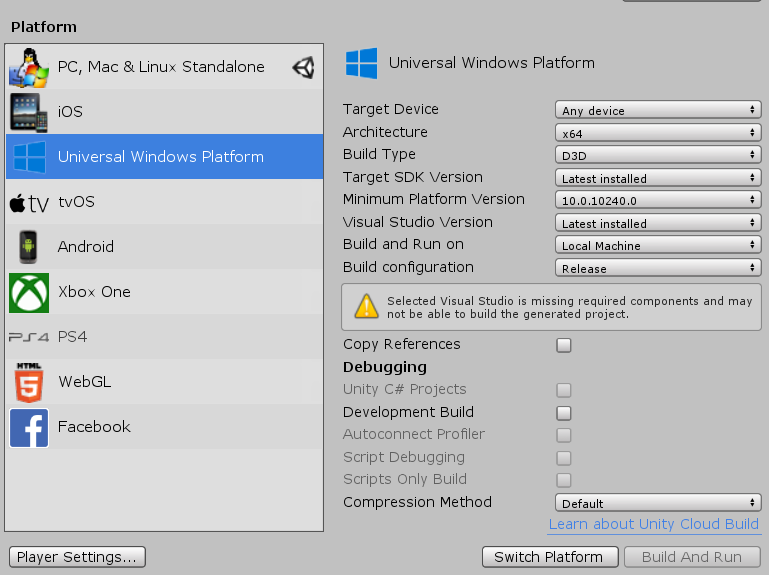Screen dimensions: 769x575
Task: Click the Windows logo in the platform list
Action: pyautogui.click(x=29, y=157)
